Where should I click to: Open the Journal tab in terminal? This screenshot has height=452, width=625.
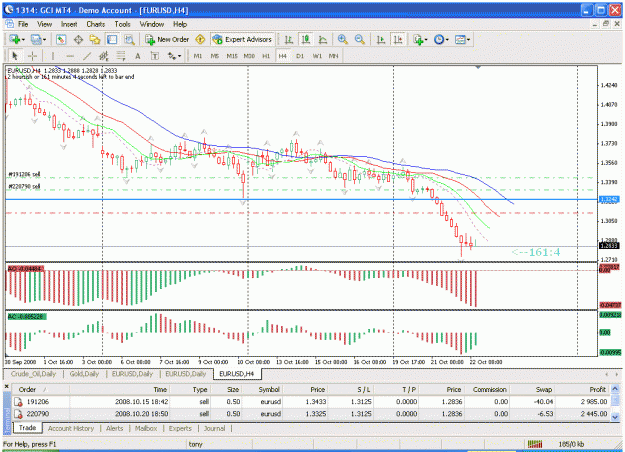click(x=214, y=428)
